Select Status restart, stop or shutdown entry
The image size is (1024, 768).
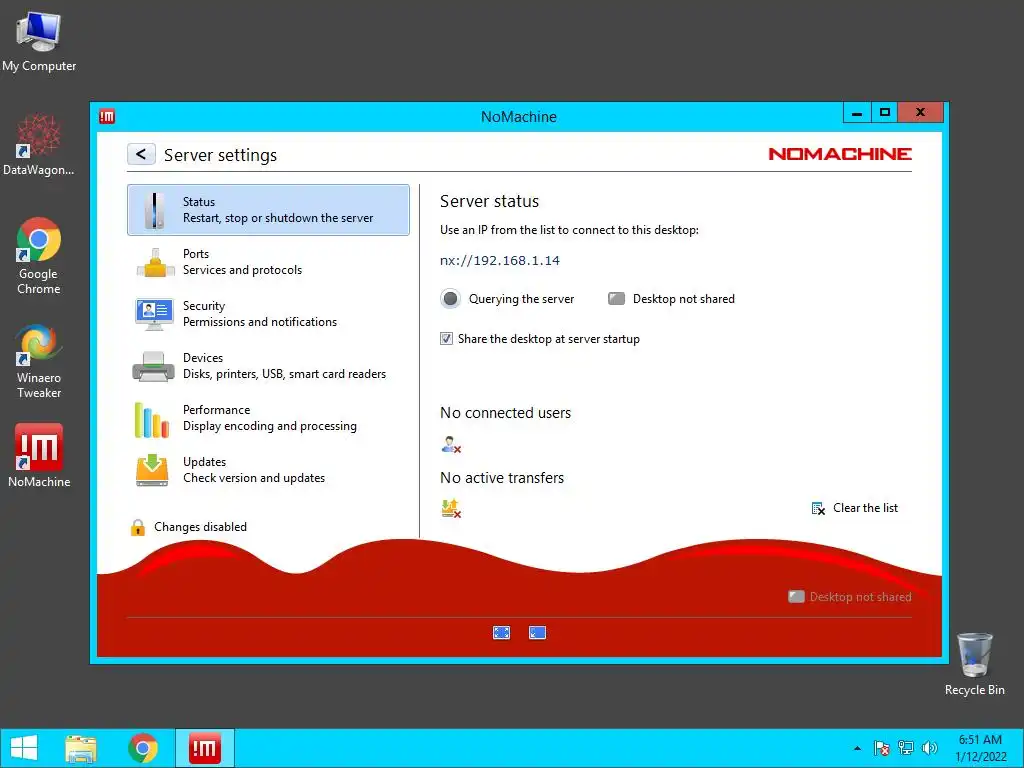(x=268, y=210)
